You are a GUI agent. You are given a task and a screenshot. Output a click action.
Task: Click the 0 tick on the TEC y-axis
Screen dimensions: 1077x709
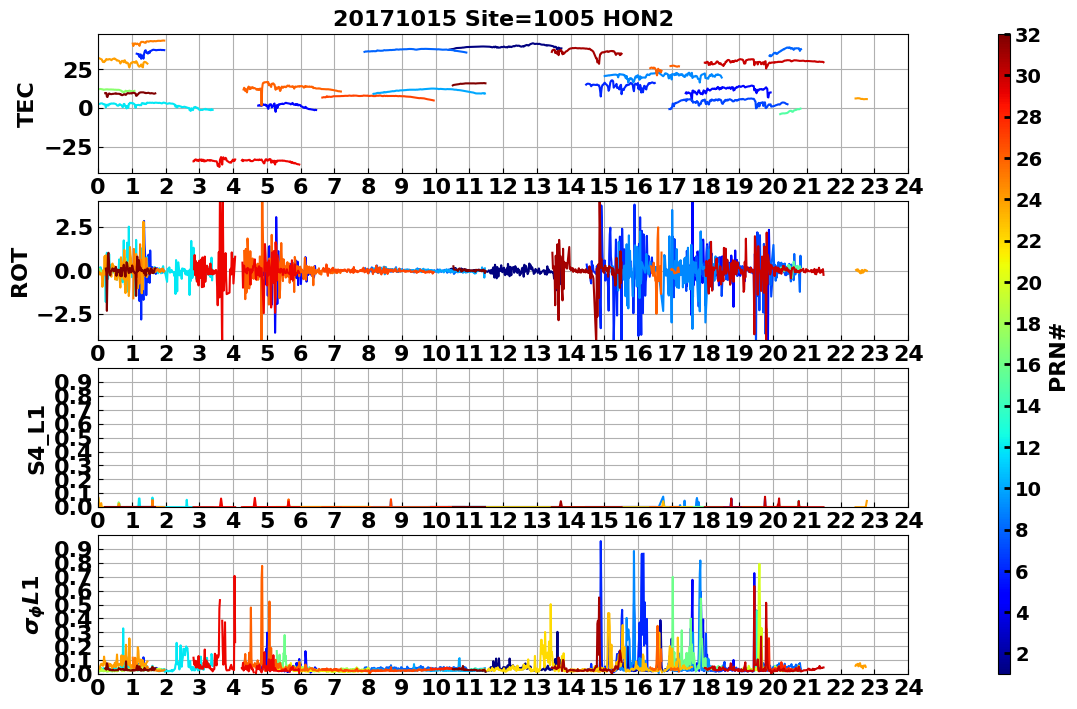coord(84,109)
